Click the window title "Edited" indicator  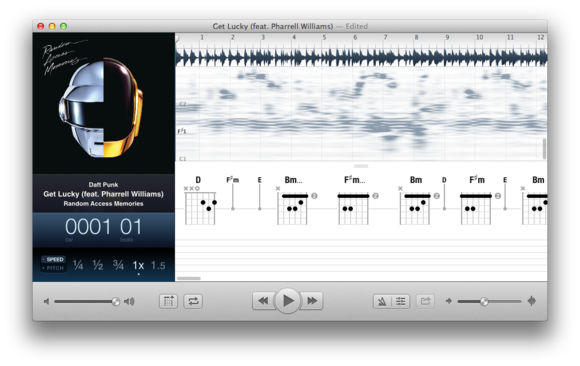point(357,26)
